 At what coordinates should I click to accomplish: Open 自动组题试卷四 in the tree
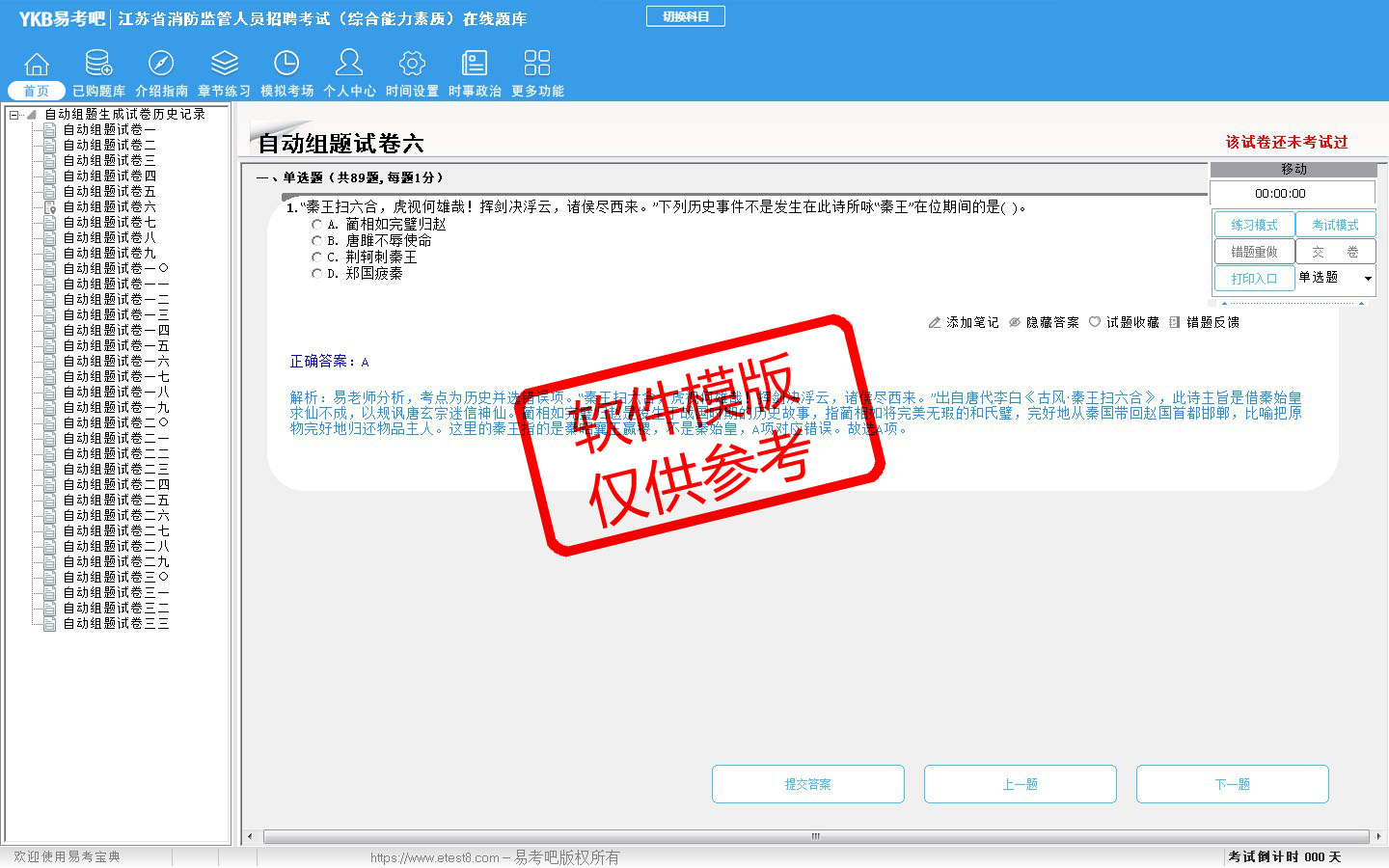pos(109,176)
